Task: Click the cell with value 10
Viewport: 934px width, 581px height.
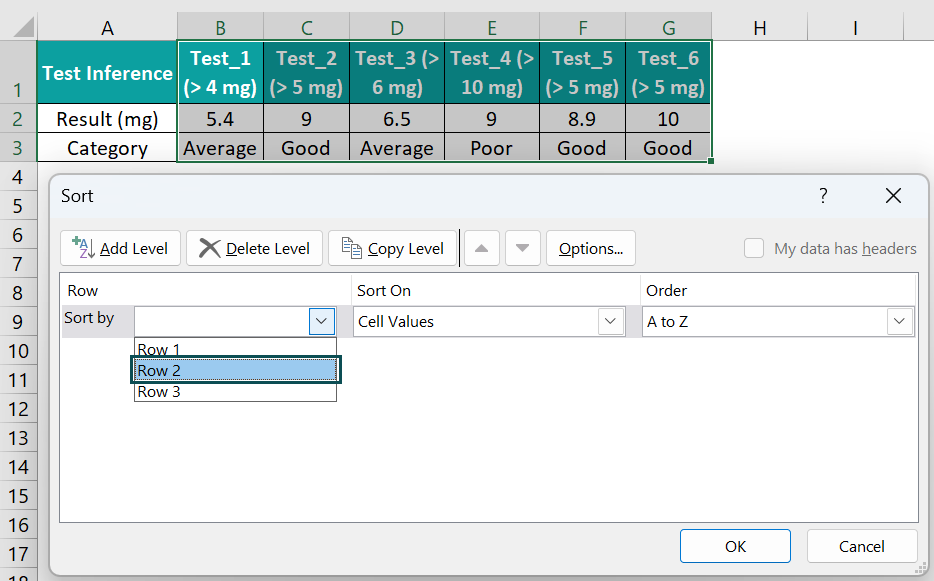Action: point(668,119)
